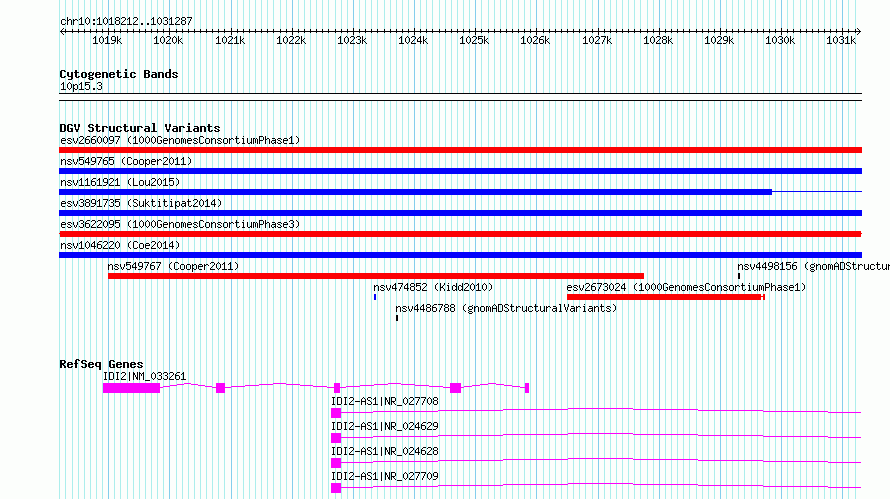Open gene IDI2|NM_033261 label

pyautogui.click(x=144, y=376)
